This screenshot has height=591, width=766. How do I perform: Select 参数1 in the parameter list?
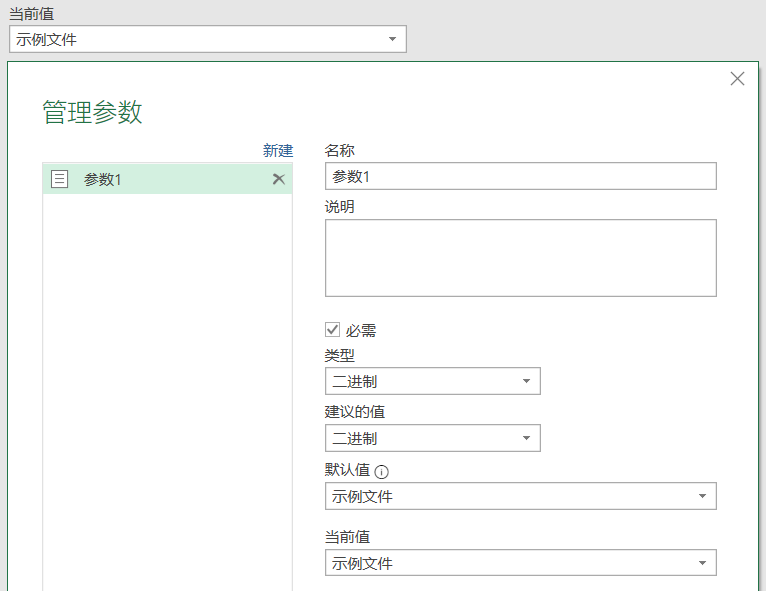pyautogui.click(x=168, y=179)
